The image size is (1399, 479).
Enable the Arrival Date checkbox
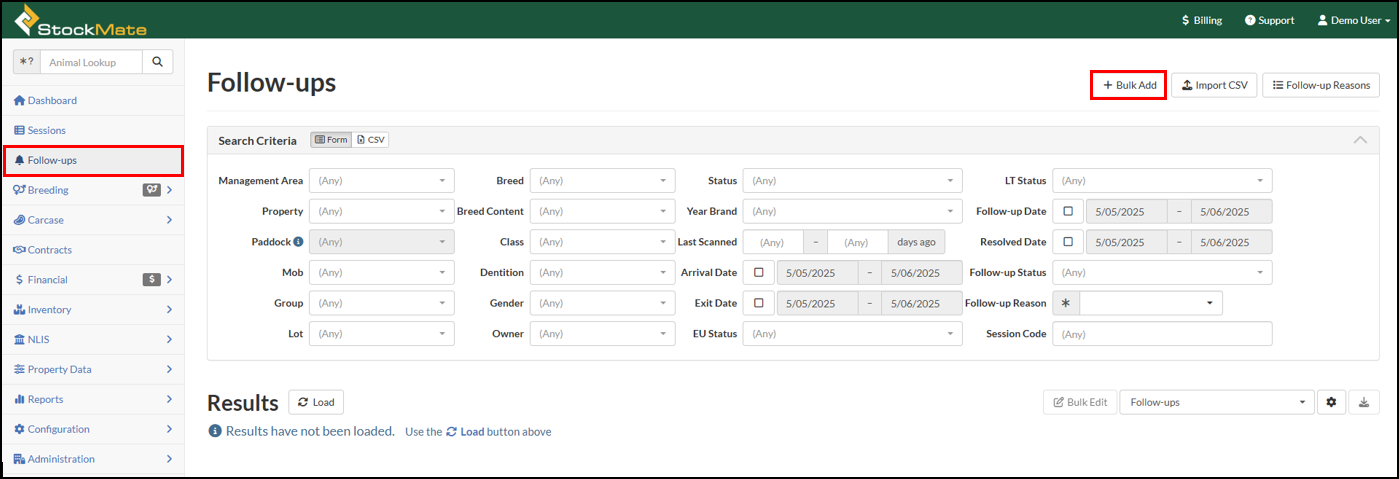[x=758, y=272]
